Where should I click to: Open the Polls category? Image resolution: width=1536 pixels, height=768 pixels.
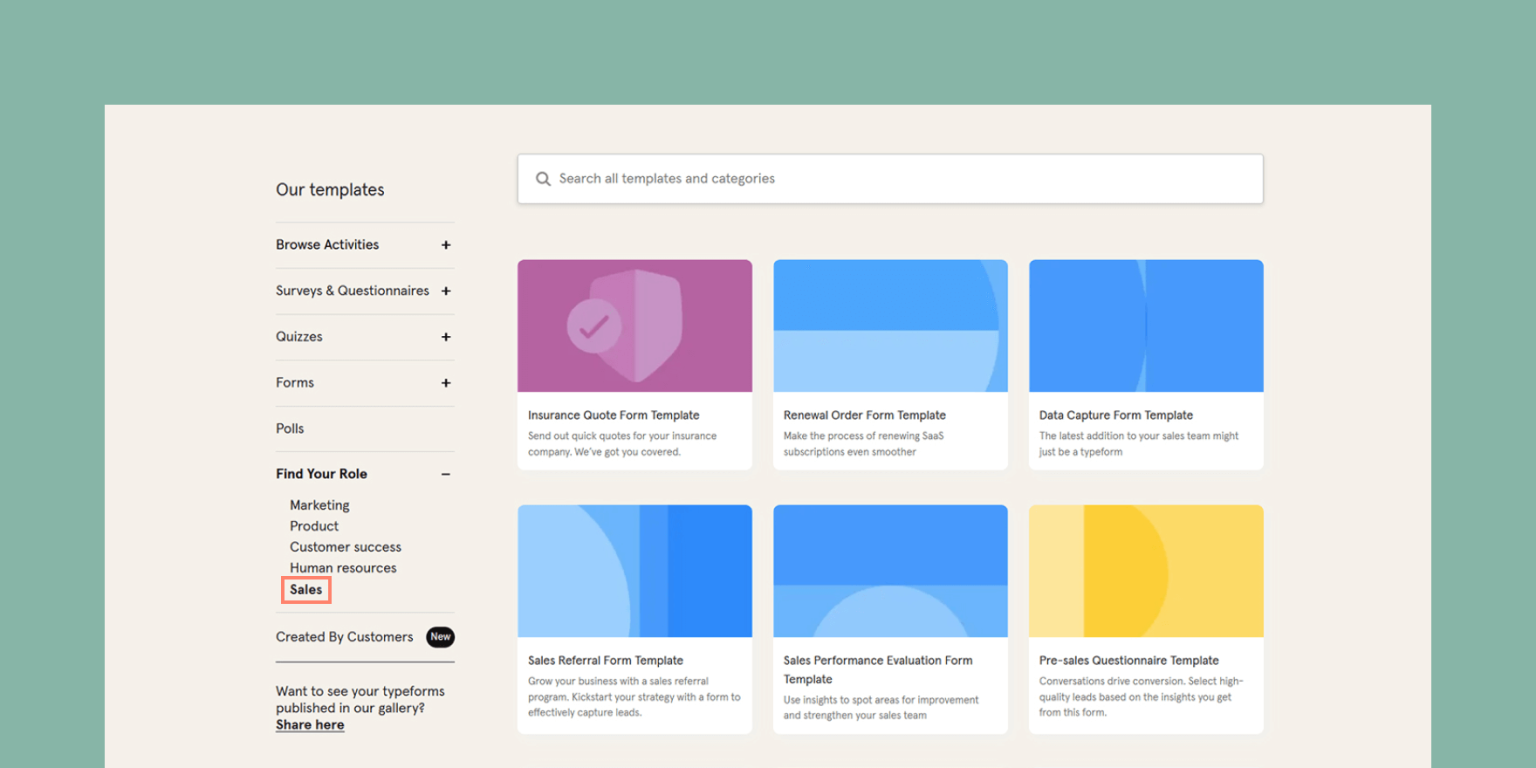pyautogui.click(x=290, y=428)
